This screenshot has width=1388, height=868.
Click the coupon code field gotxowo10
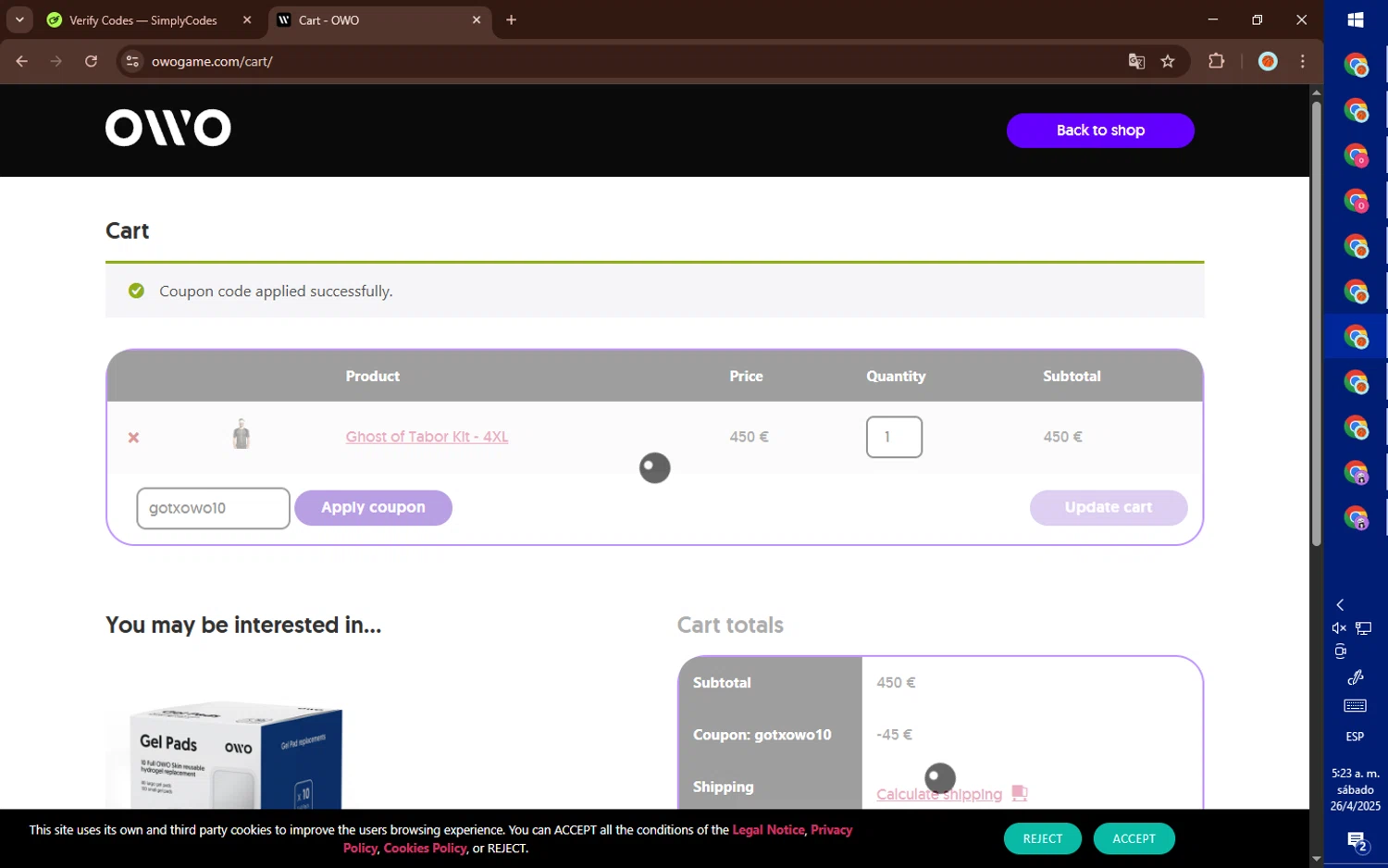(x=213, y=508)
